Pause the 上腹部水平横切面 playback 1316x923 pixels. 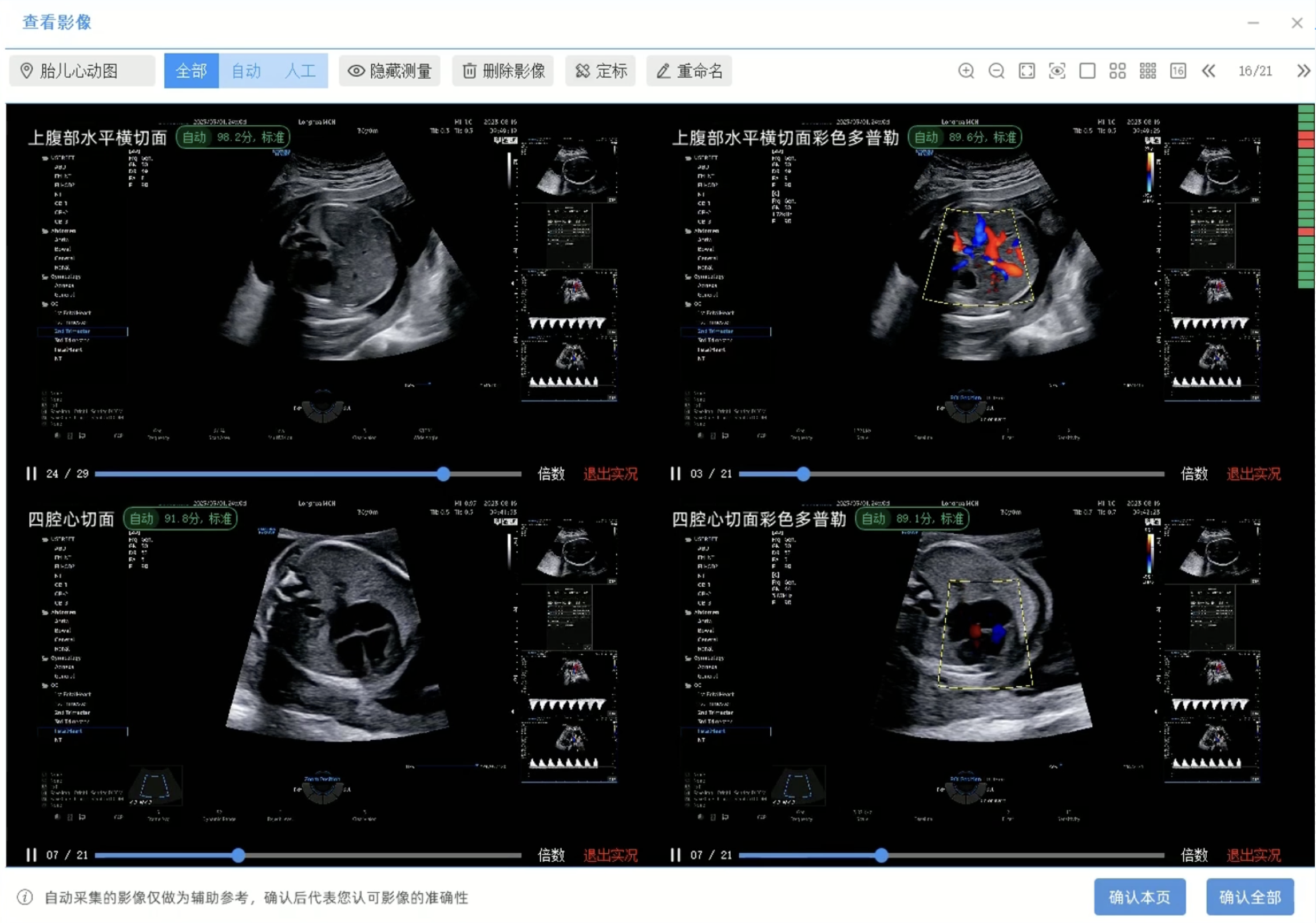(31, 474)
